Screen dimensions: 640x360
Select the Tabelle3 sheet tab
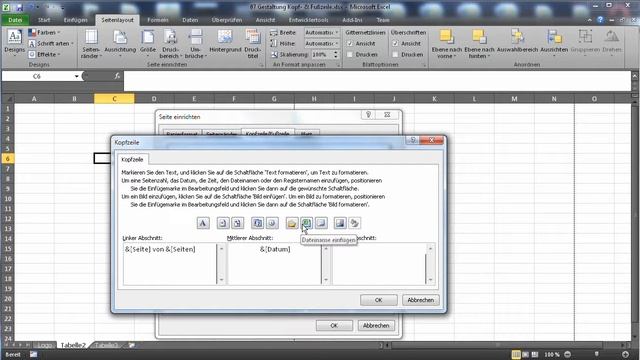pyautogui.click(x=106, y=345)
